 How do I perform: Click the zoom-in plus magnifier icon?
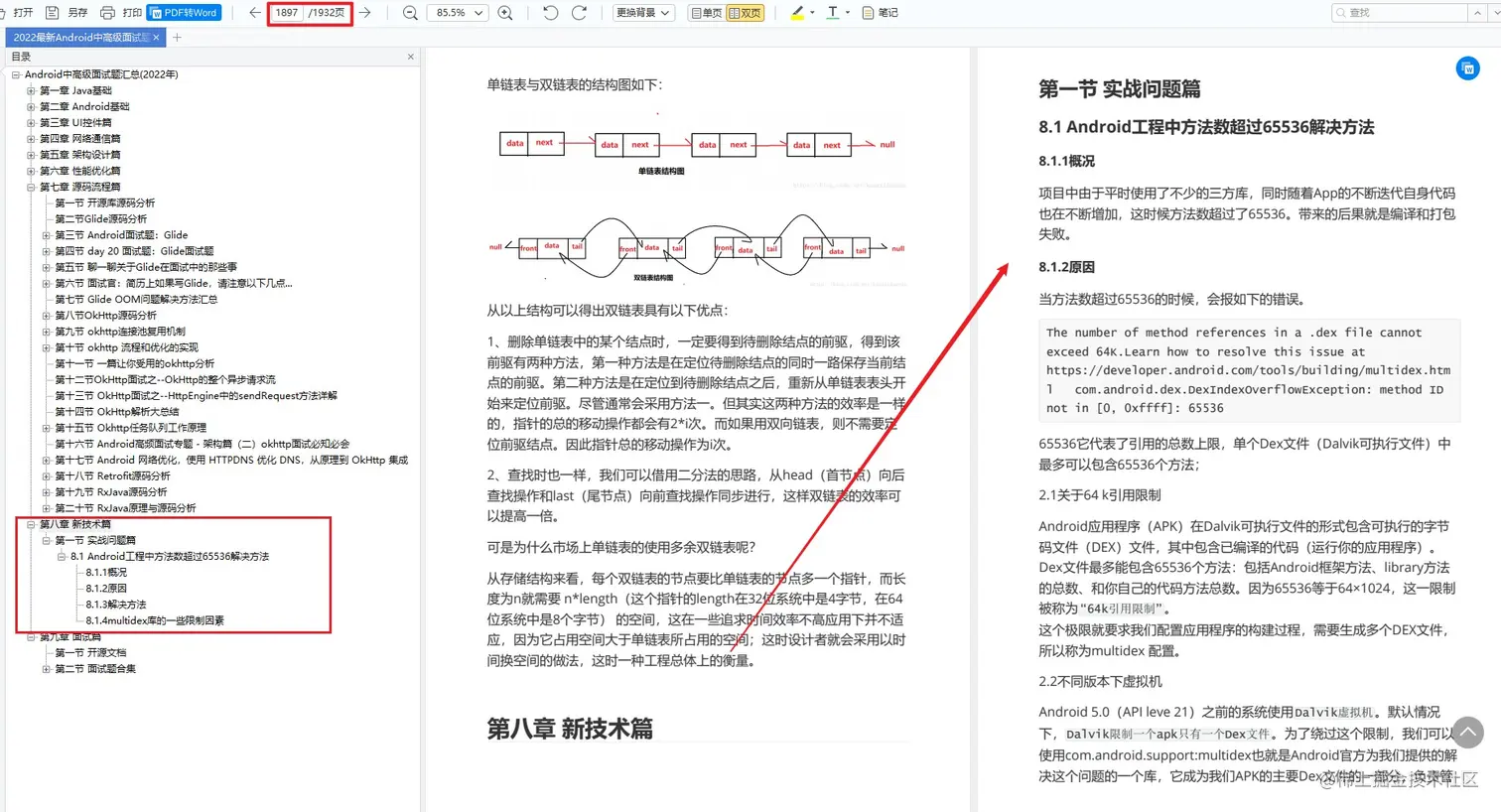pos(505,13)
